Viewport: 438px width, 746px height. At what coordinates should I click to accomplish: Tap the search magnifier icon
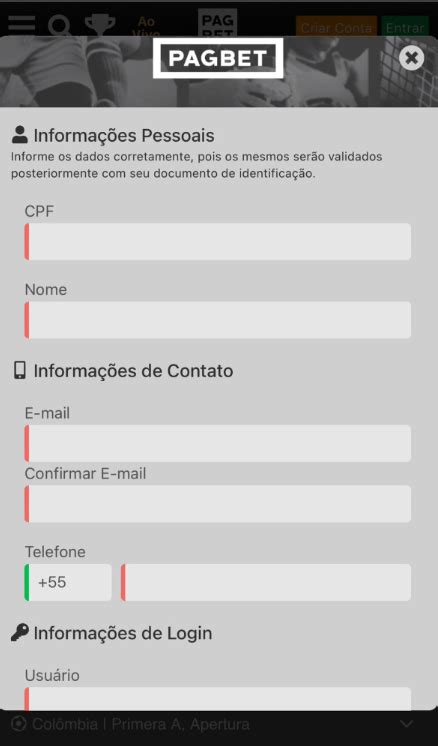(59, 26)
